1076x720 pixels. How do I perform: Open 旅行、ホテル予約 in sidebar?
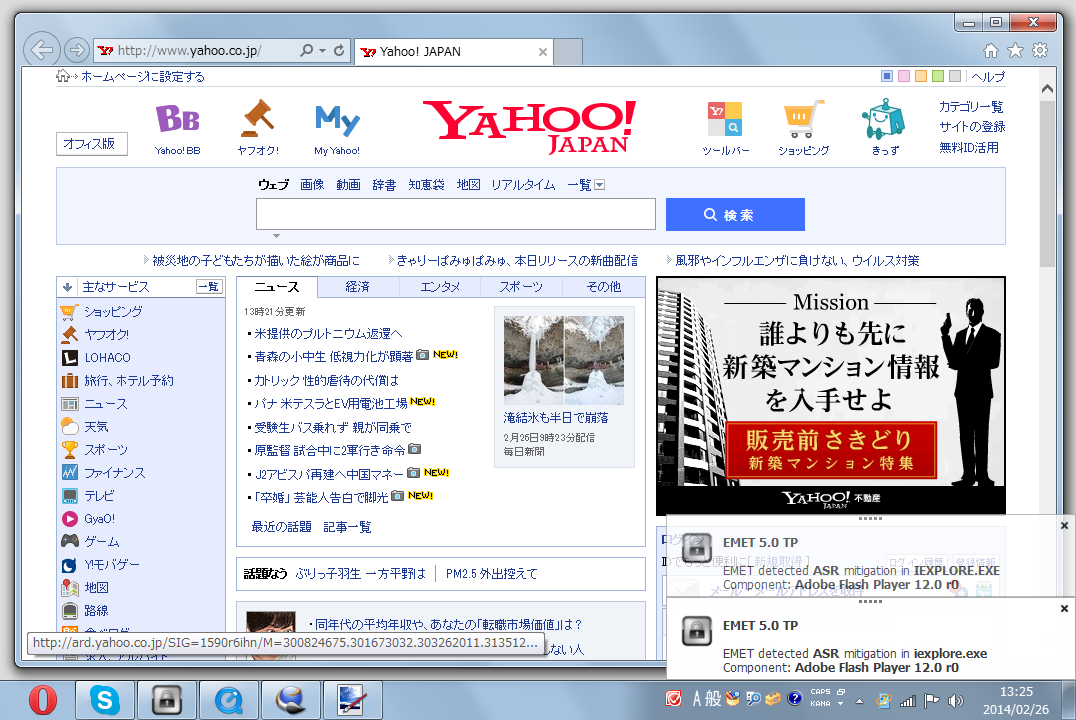128,380
